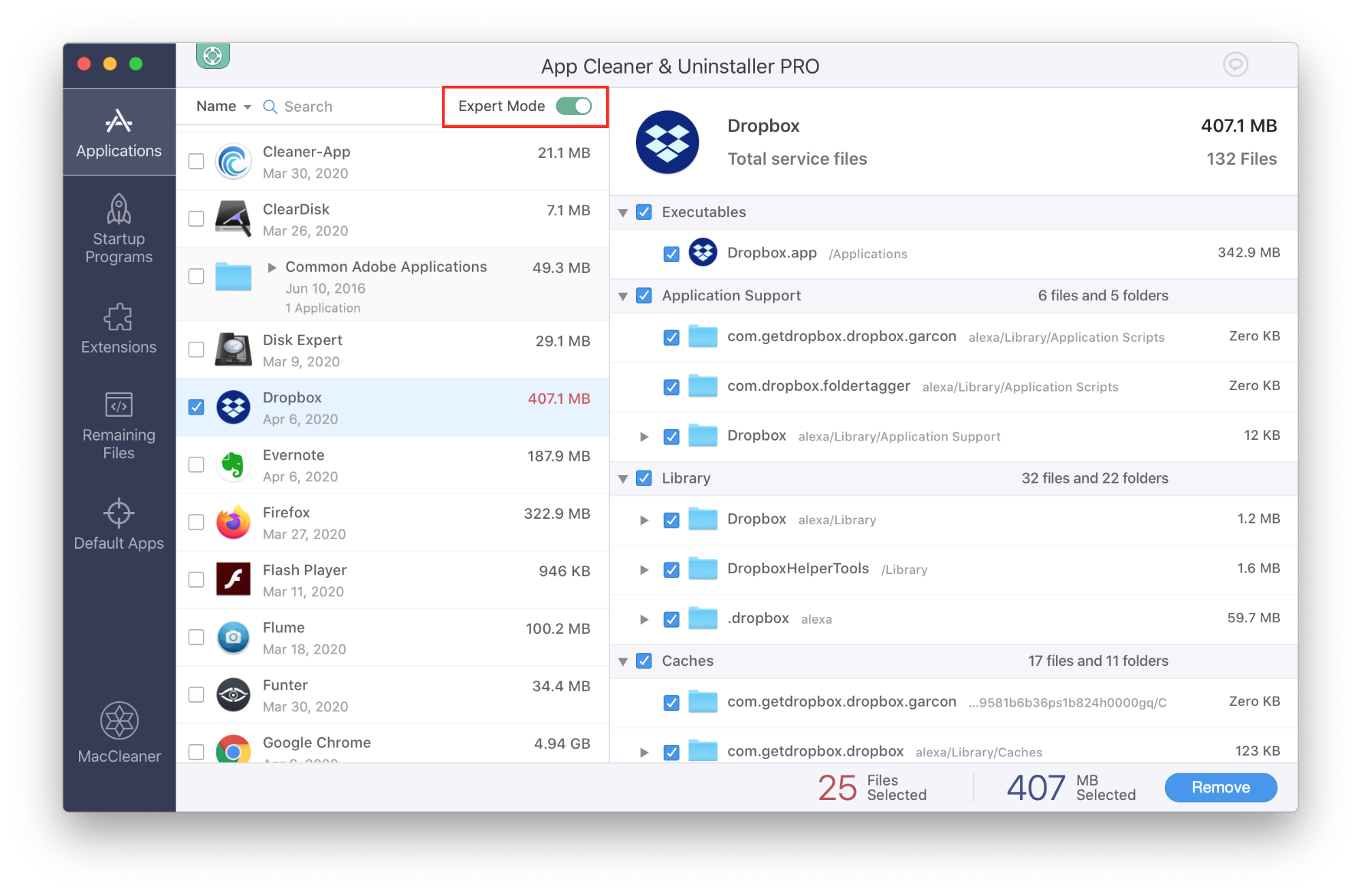Select the Dropbox app icon
The width and height of the screenshot is (1361, 896).
tap(233, 407)
